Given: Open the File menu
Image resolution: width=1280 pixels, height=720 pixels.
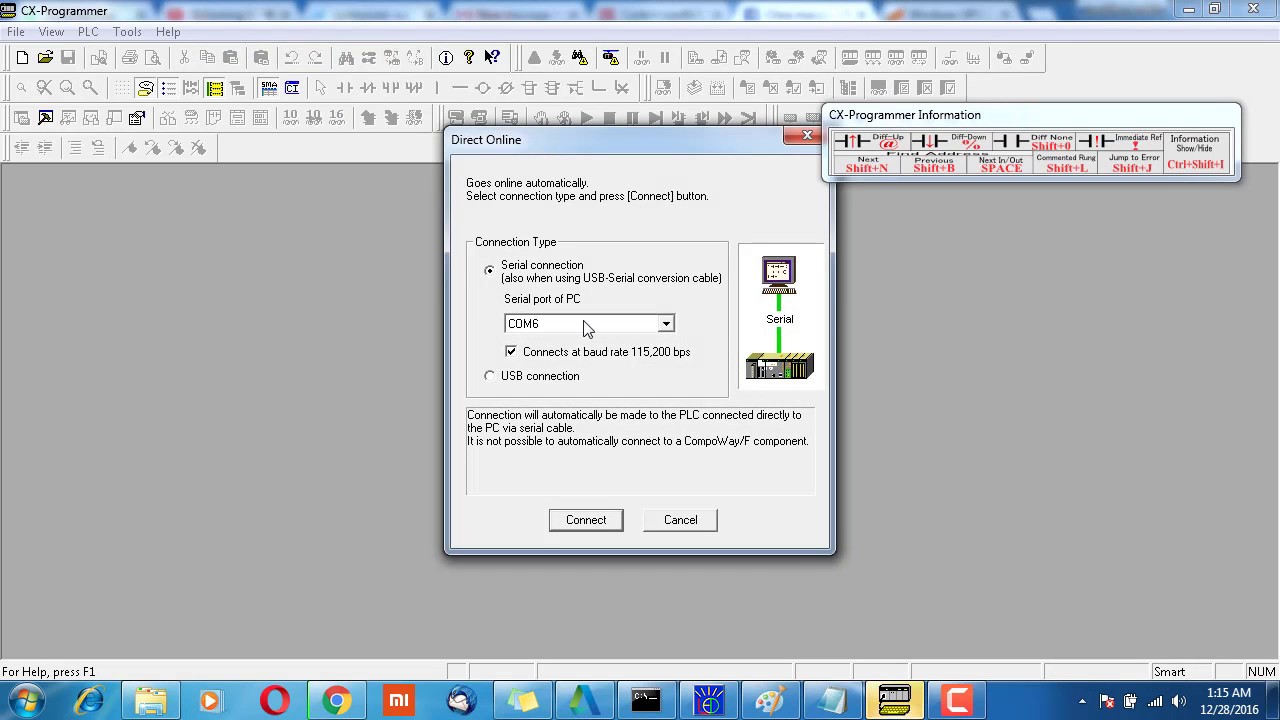Looking at the screenshot, I should coord(16,32).
